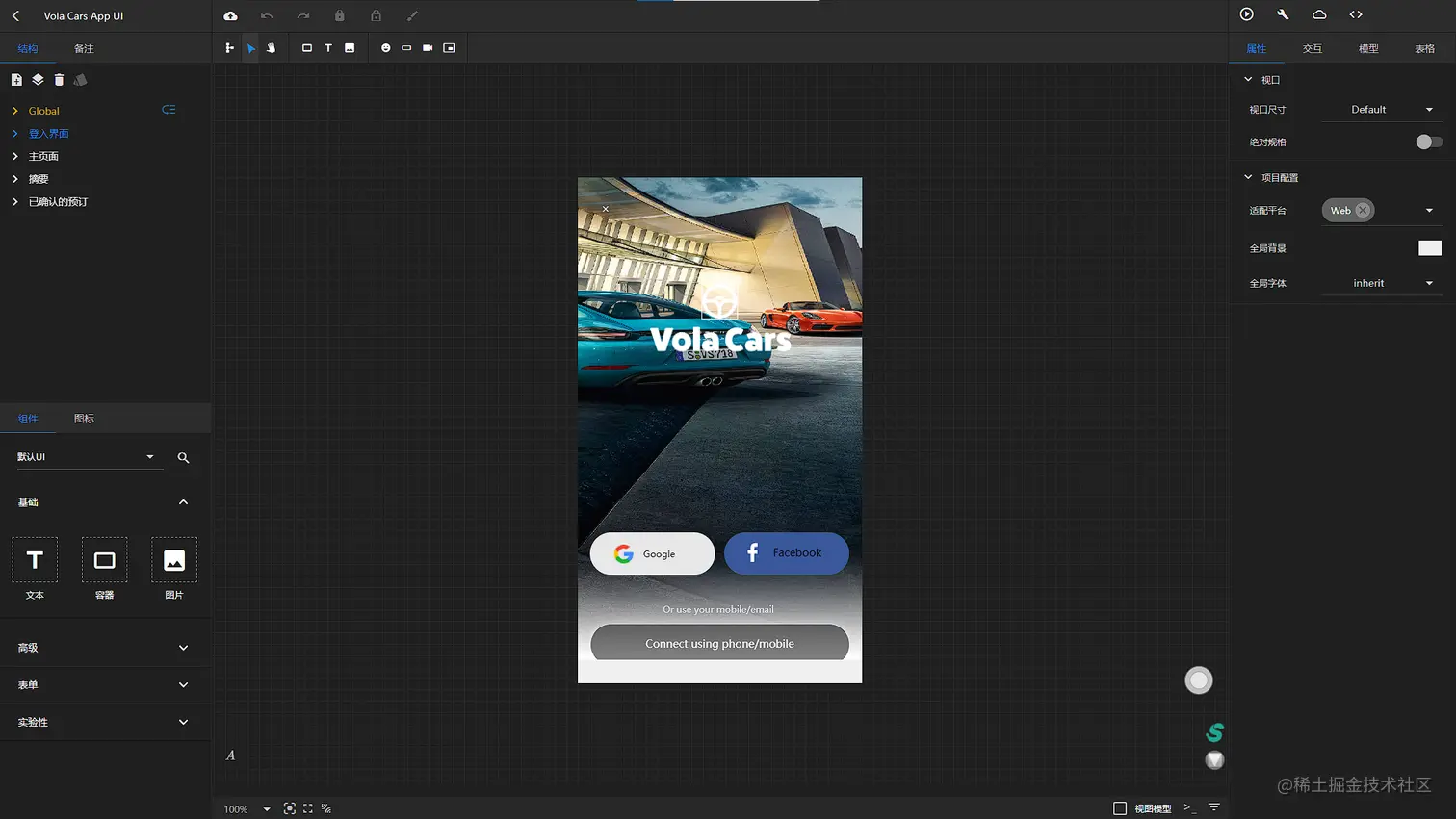Switch to the 组件 tab
1456x819 pixels.
[28, 419]
